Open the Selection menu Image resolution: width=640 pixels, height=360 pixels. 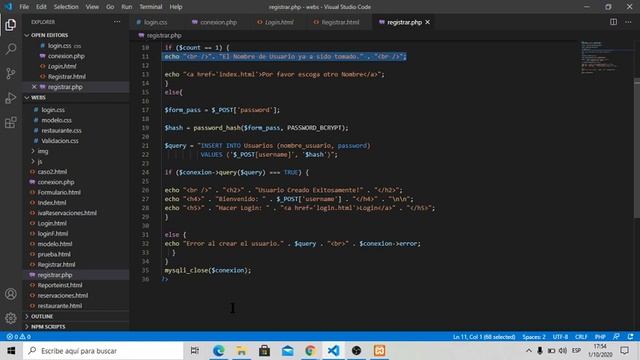click(66, 7)
